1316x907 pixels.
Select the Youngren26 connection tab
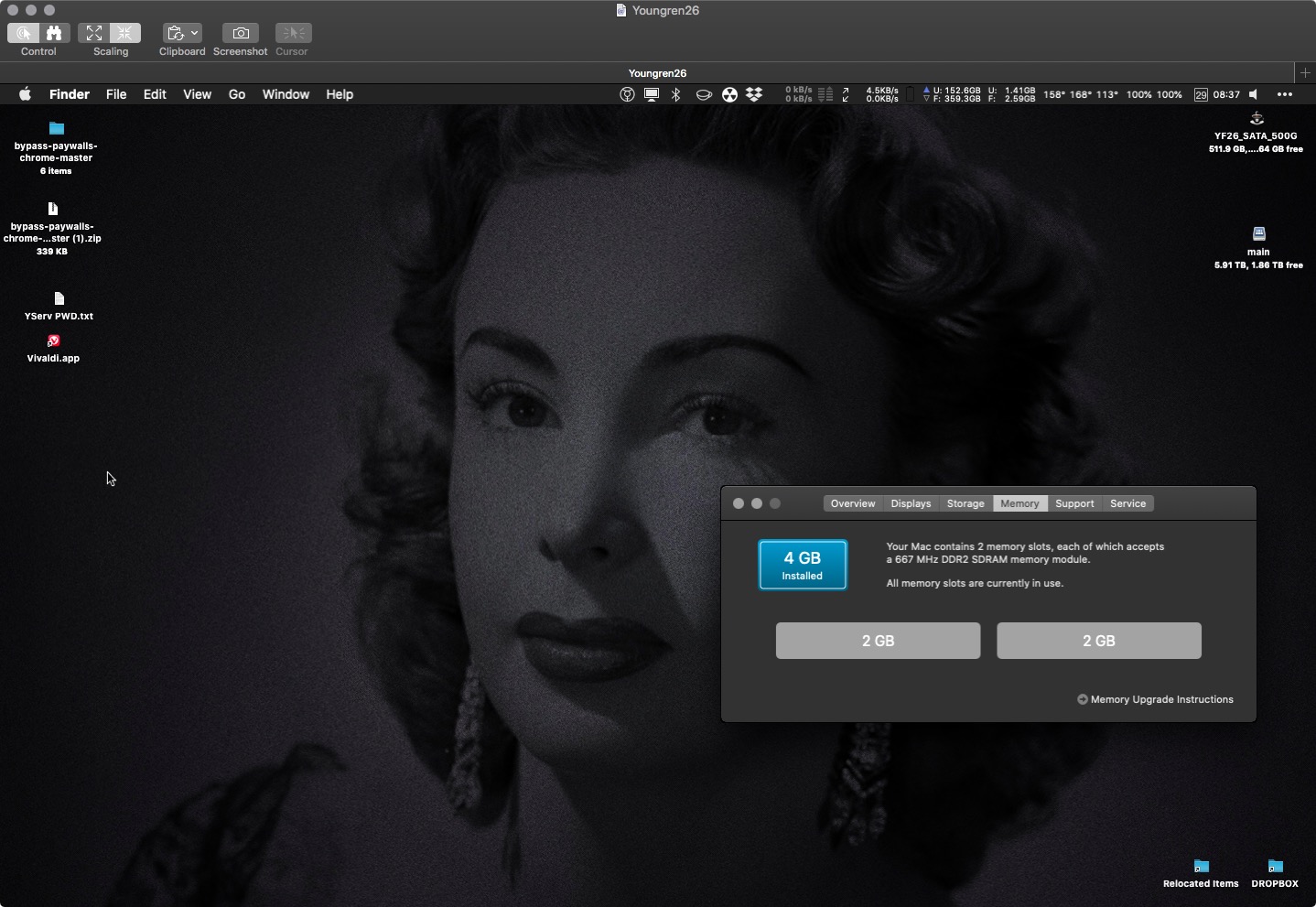point(657,73)
